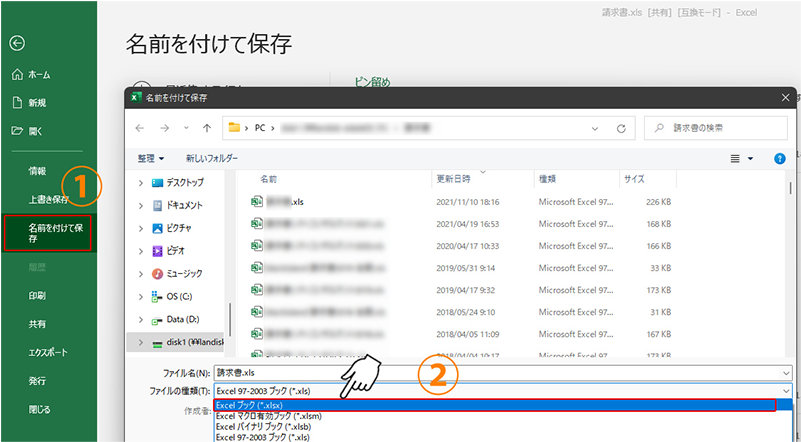This screenshot has height=442, width=801.
Task: Select ミュージック folder in navigation pane
Action: (177, 274)
